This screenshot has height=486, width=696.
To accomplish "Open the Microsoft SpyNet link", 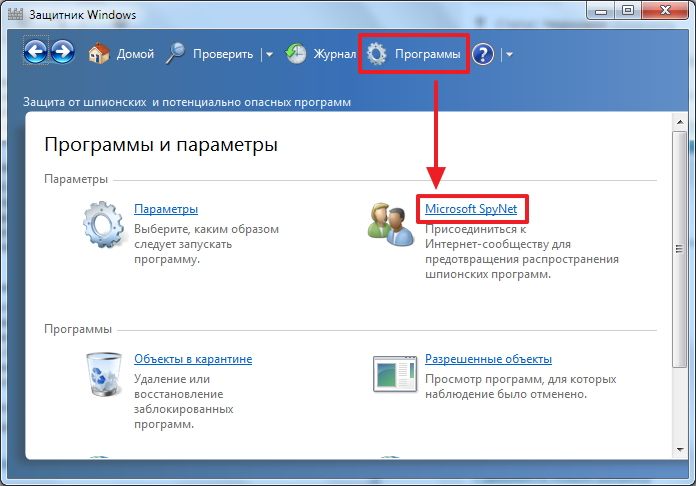I will (472, 209).
